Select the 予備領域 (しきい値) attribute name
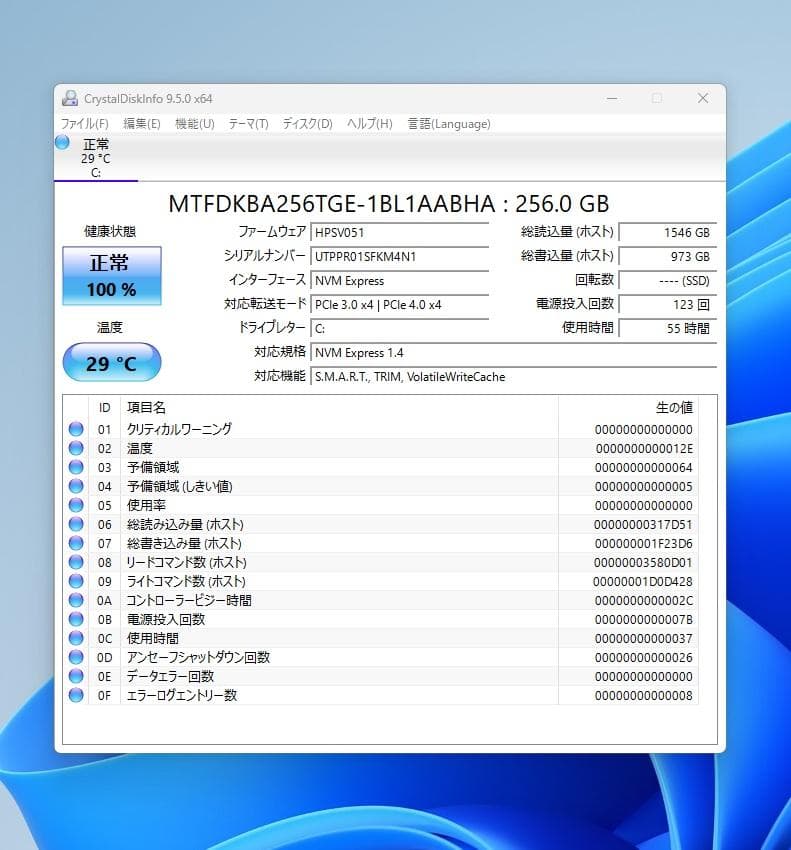791x850 pixels. tap(179, 486)
